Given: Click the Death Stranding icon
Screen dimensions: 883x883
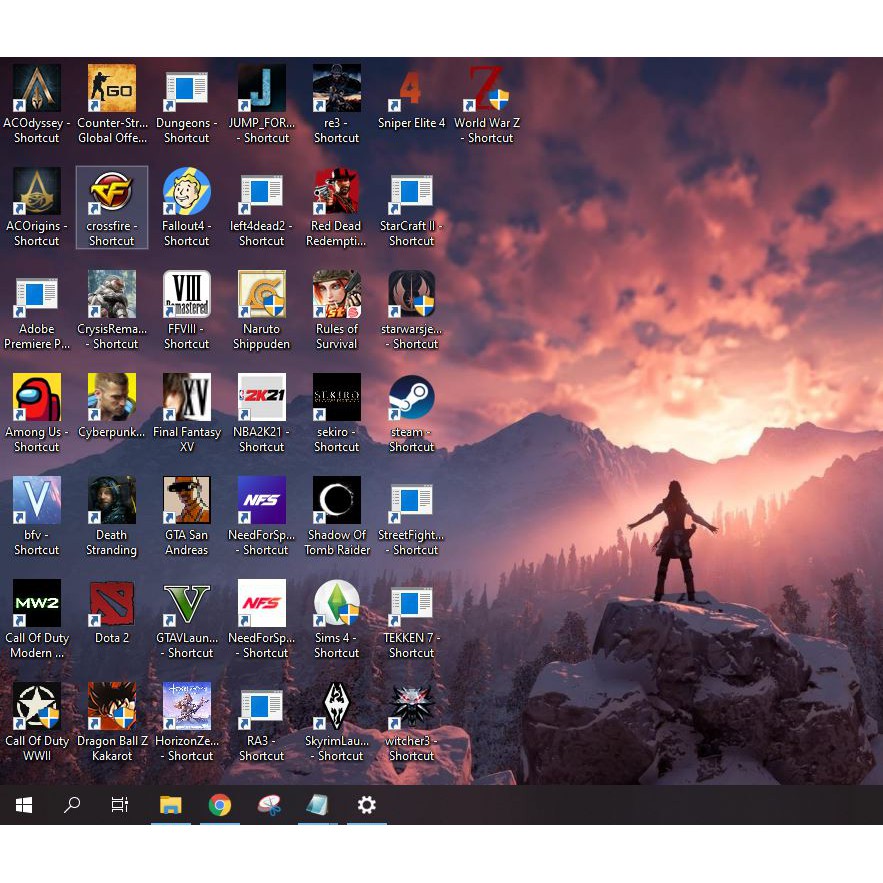Looking at the screenshot, I should click(x=112, y=501).
